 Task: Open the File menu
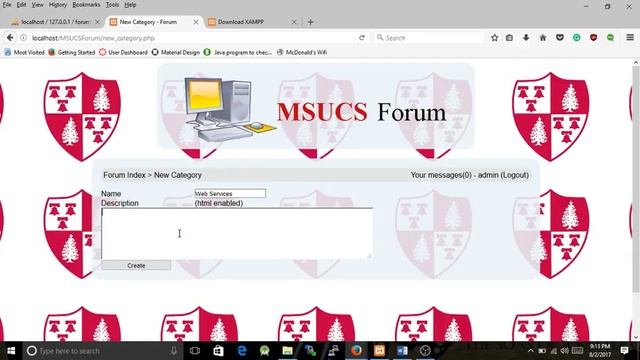coord(7,5)
